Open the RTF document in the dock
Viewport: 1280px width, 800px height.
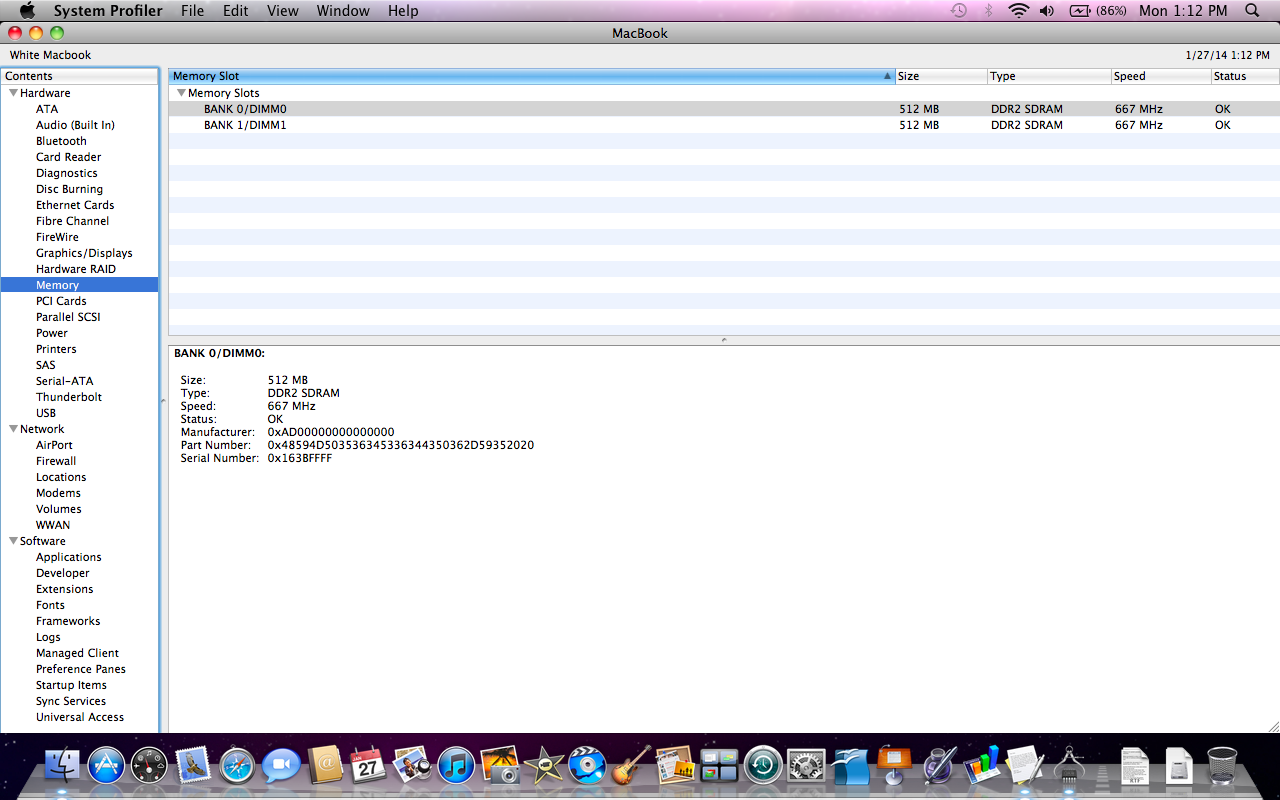[1134, 767]
